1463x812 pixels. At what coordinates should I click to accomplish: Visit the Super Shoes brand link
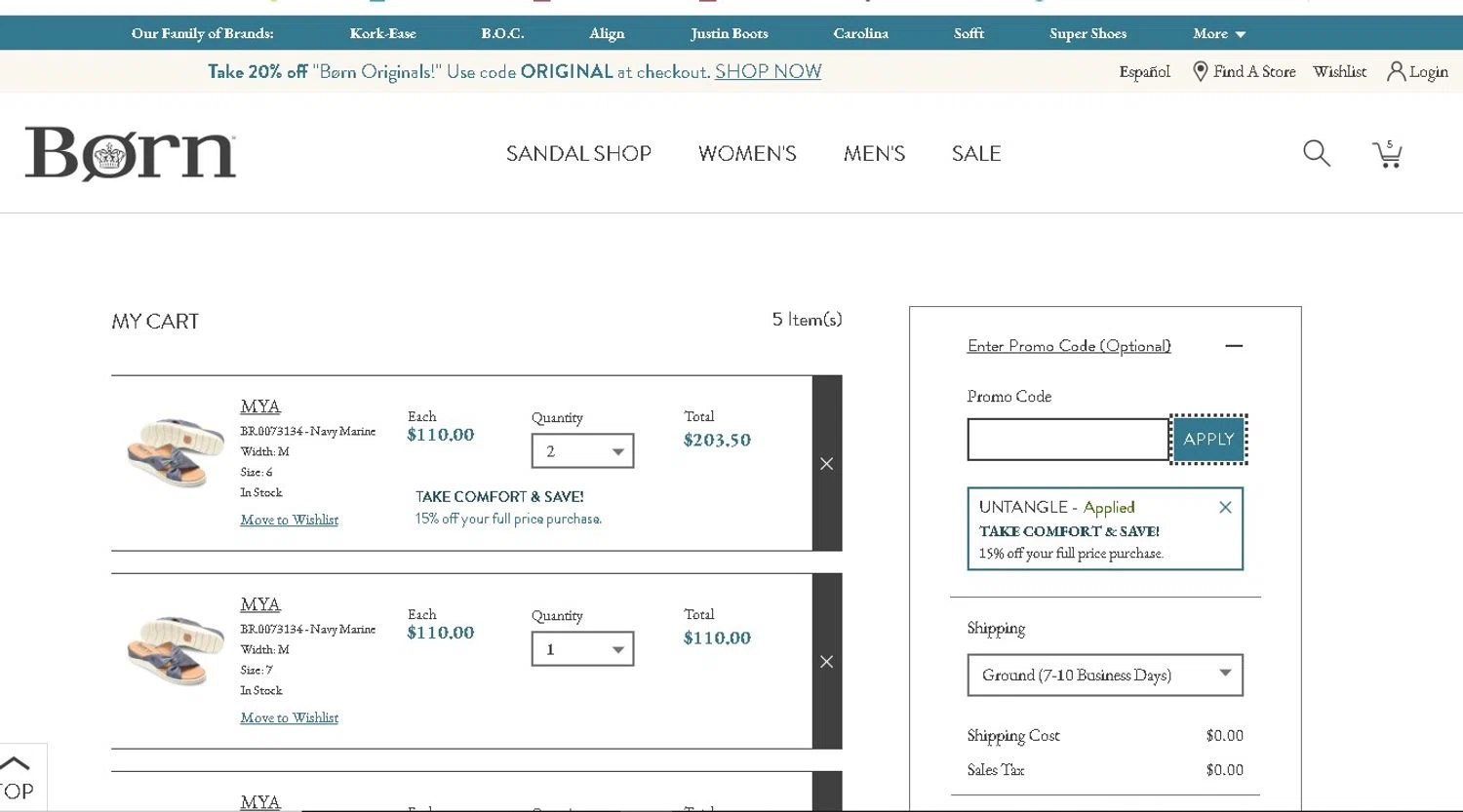(x=1087, y=33)
